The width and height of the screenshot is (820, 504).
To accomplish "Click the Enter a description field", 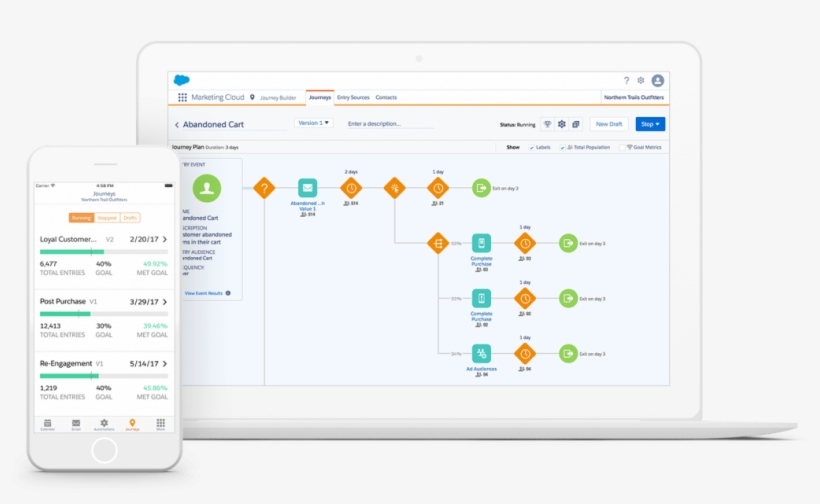I will point(390,124).
